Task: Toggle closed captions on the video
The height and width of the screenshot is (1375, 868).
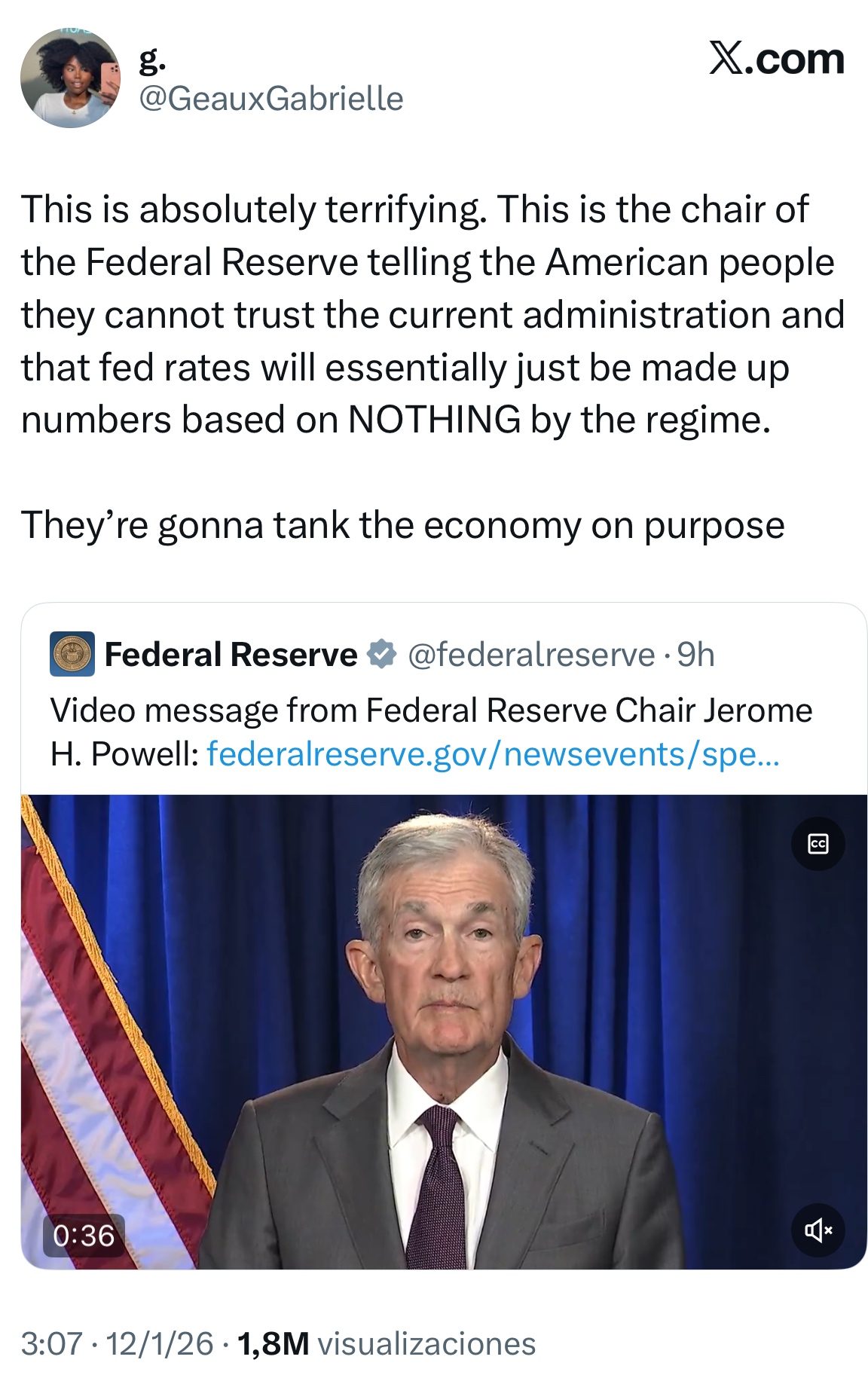Action: pos(818,843)
